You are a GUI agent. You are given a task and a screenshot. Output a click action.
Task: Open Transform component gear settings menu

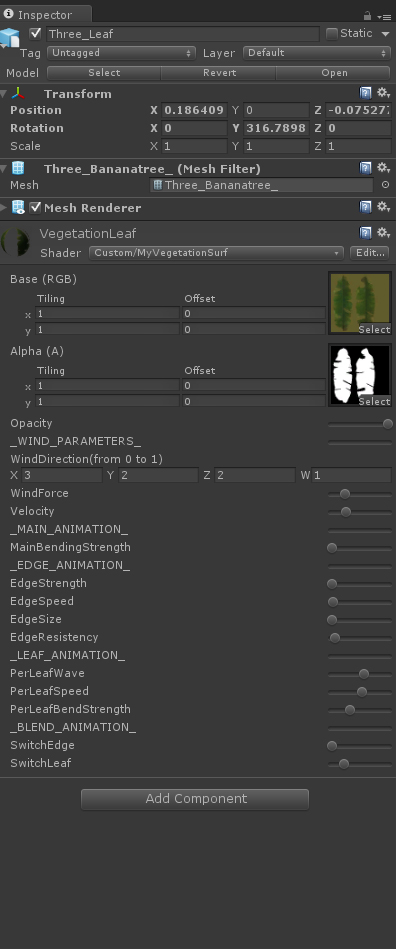coord(383,93)
